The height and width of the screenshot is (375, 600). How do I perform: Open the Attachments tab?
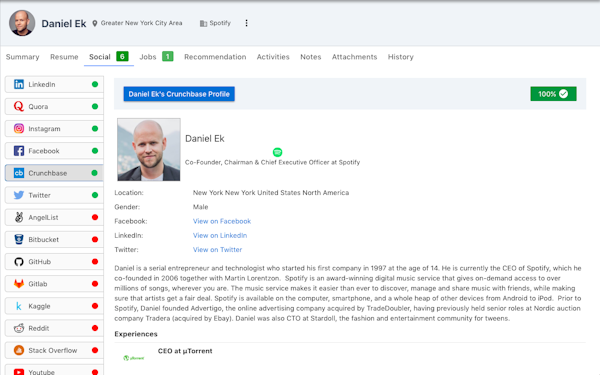[354, 57]
